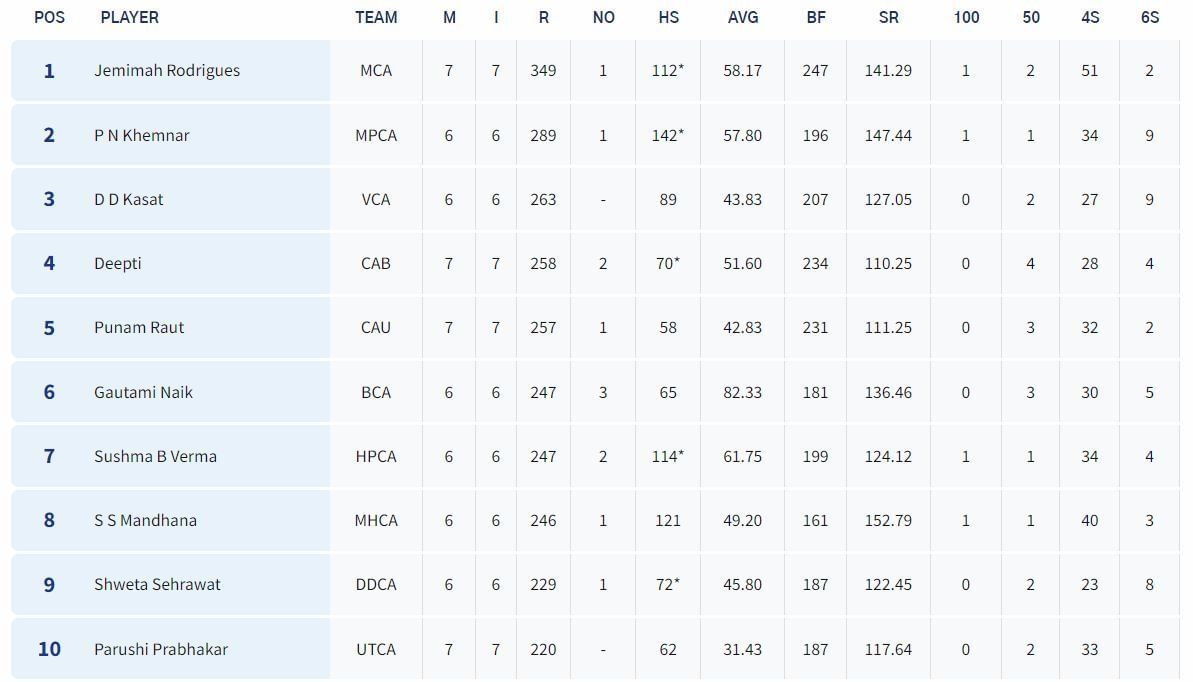1193x682 pixels.
Task: Click MCA team cell in first row
Action: pyautogui.click(x=376, y=71)
